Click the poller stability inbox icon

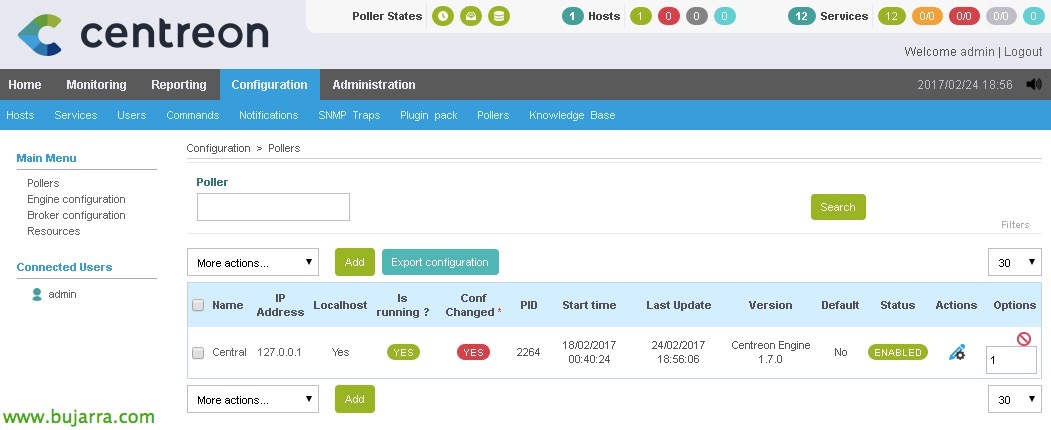(471, 16)
